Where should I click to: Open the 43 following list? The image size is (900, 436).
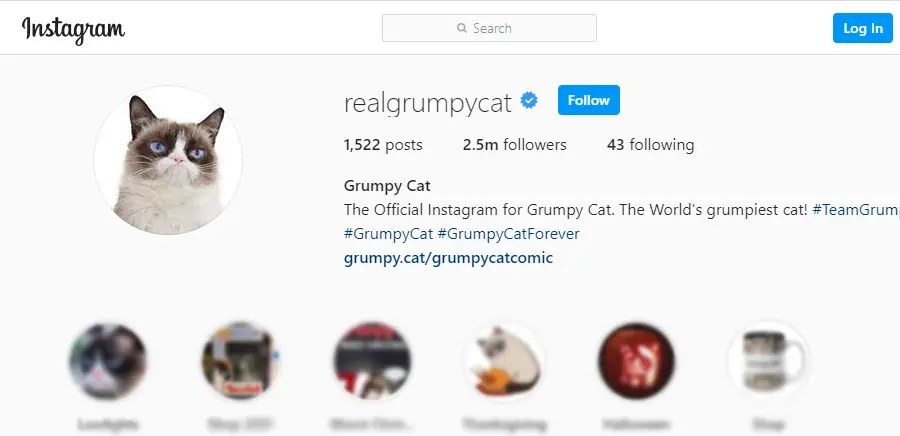point(650,145)
